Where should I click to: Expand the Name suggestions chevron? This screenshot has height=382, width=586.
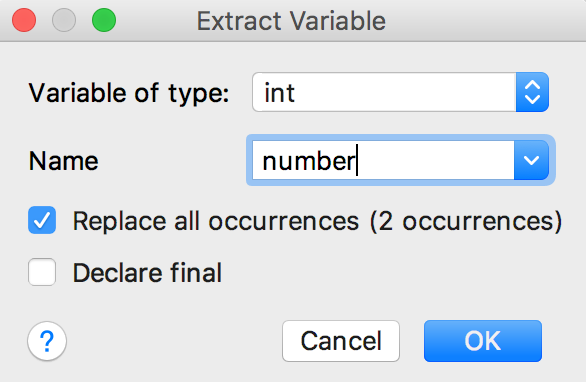pyautogui.click(x=531, y=160)
